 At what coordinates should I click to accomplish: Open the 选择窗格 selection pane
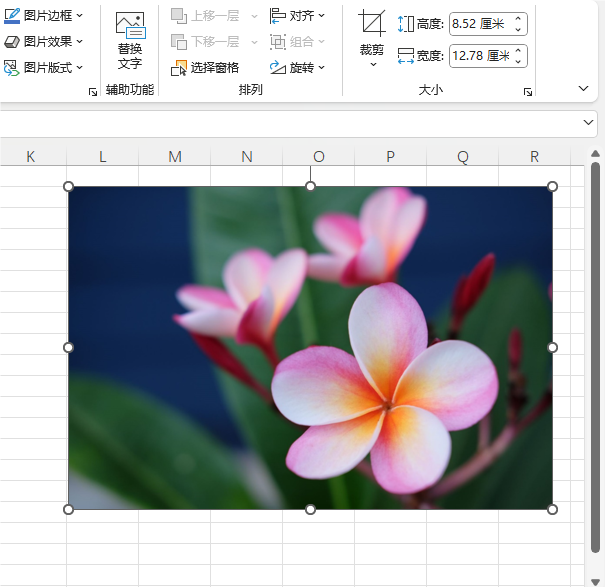(205, 68)
